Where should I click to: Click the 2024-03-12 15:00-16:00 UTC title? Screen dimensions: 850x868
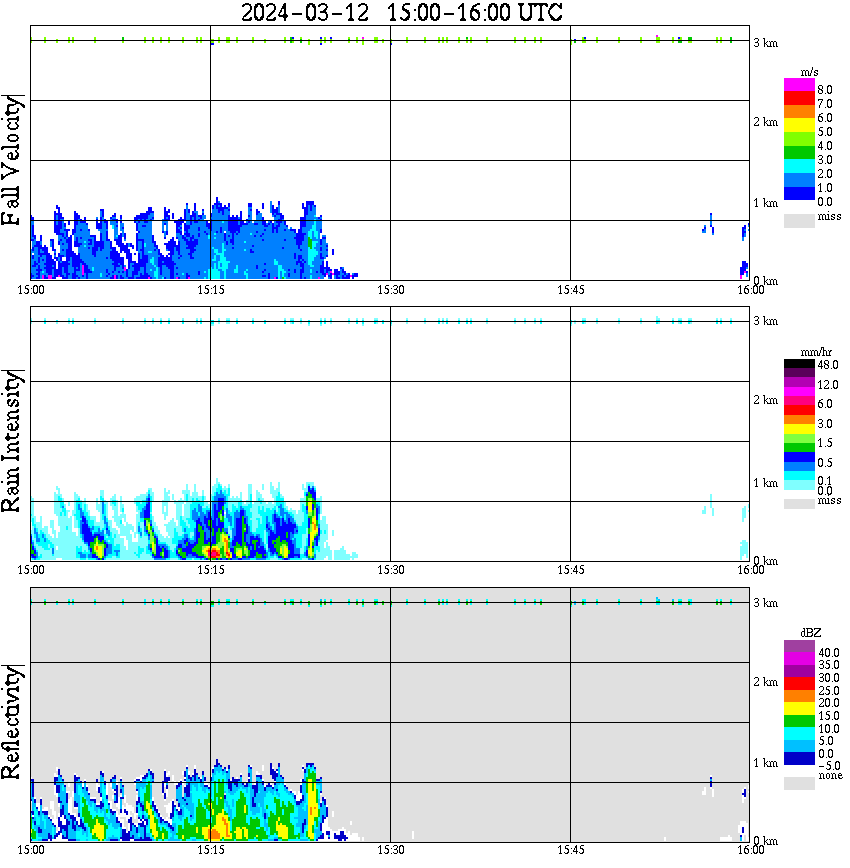pos(401,12)
